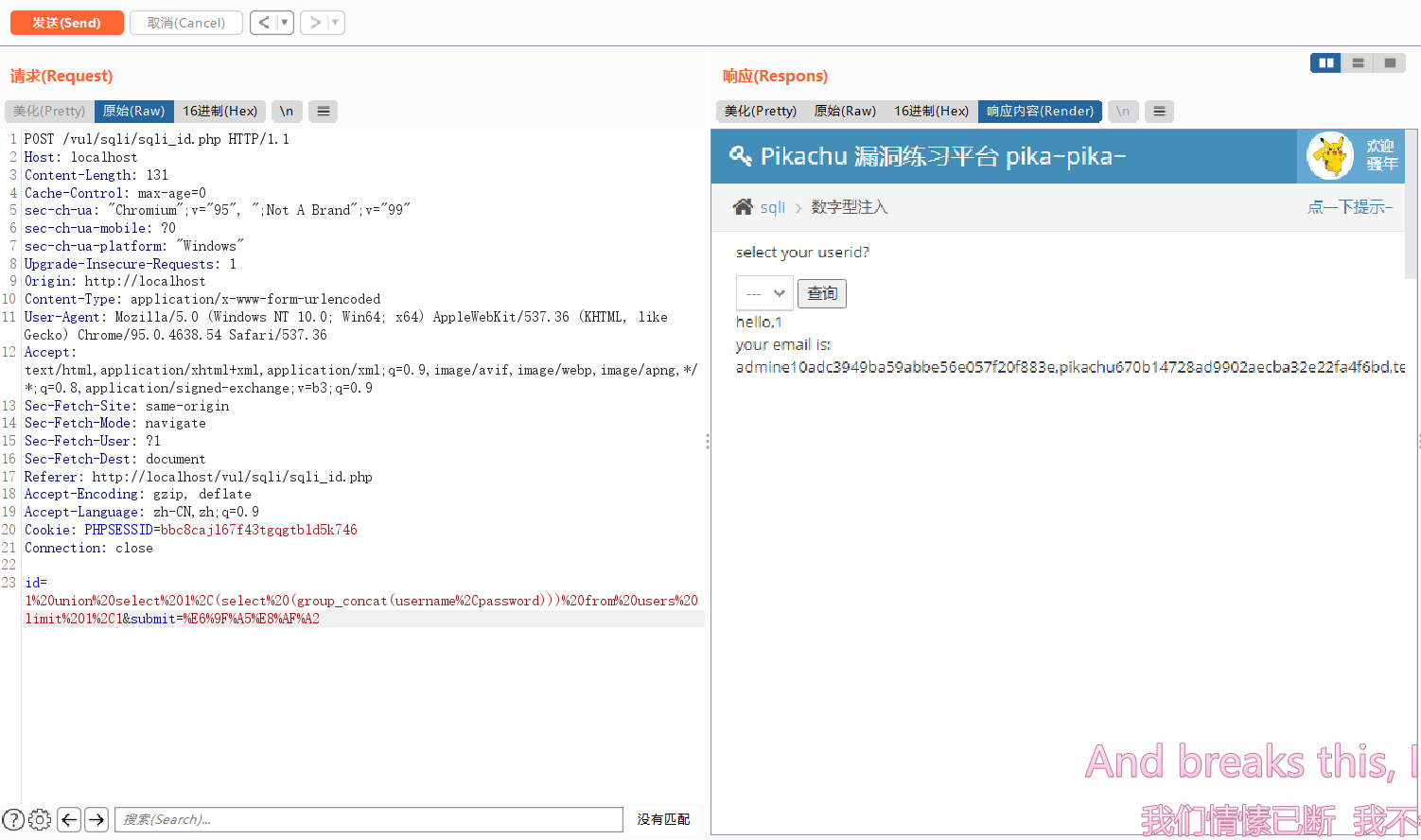Switch response view to Raw tab
The width and height of the screenshot is (1421, 840).
[x=845, y=112]
